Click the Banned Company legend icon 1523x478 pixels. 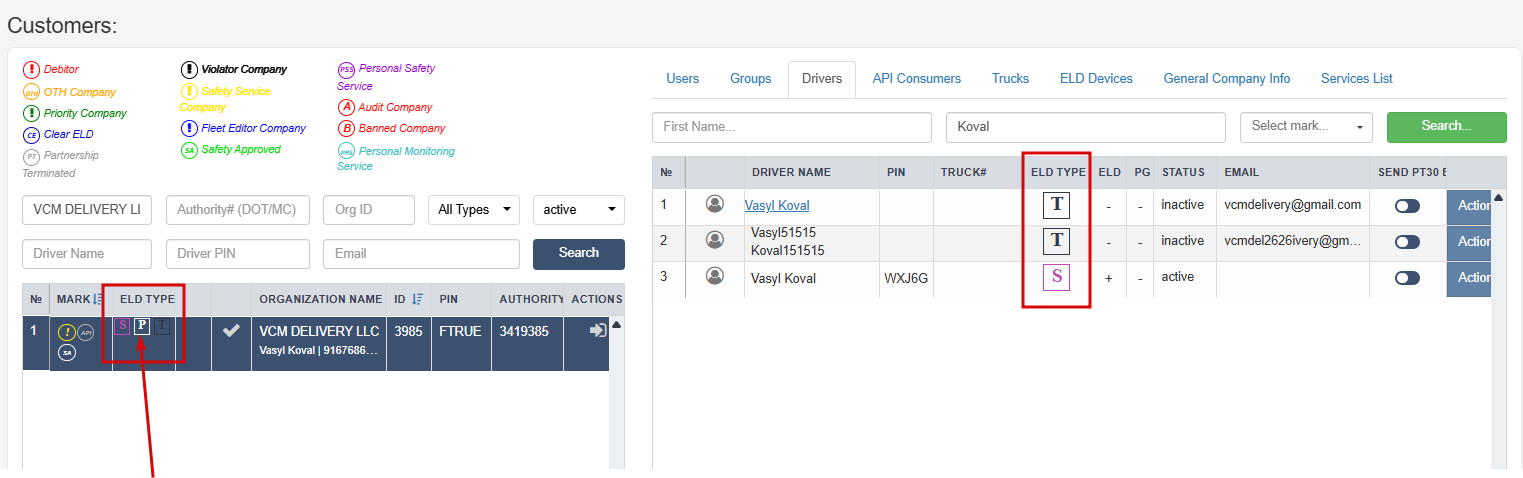346,128
